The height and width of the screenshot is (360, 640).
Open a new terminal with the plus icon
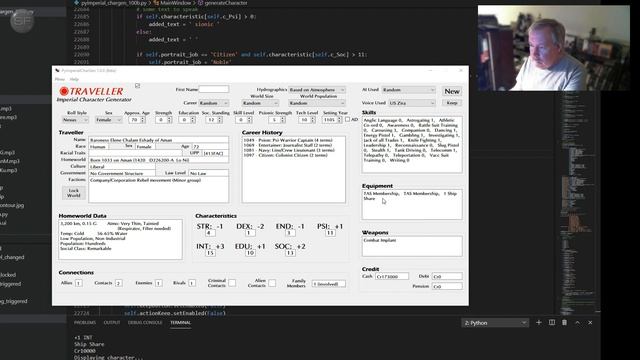539,322
